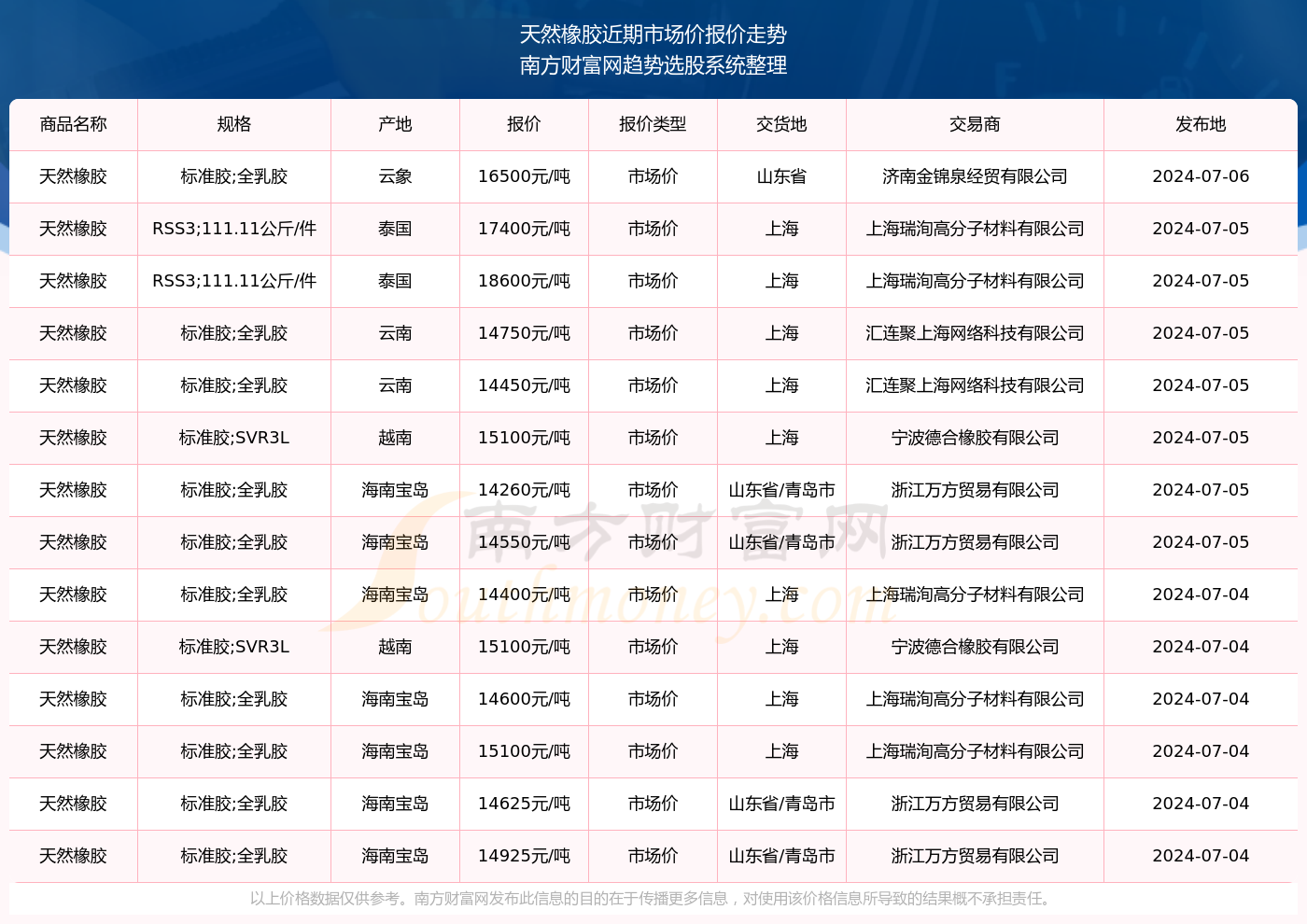Click 宁波德合橡胶有限公司 in the 2024-07-05 row
Viewport: 1307px width, 924px height.
click(x=975, y=438)
